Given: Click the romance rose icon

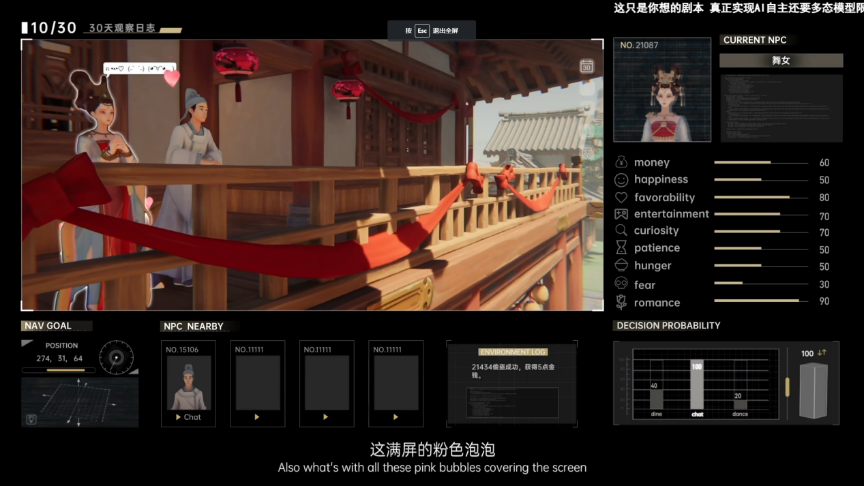Looking at the screenshot, I should 621,302.
